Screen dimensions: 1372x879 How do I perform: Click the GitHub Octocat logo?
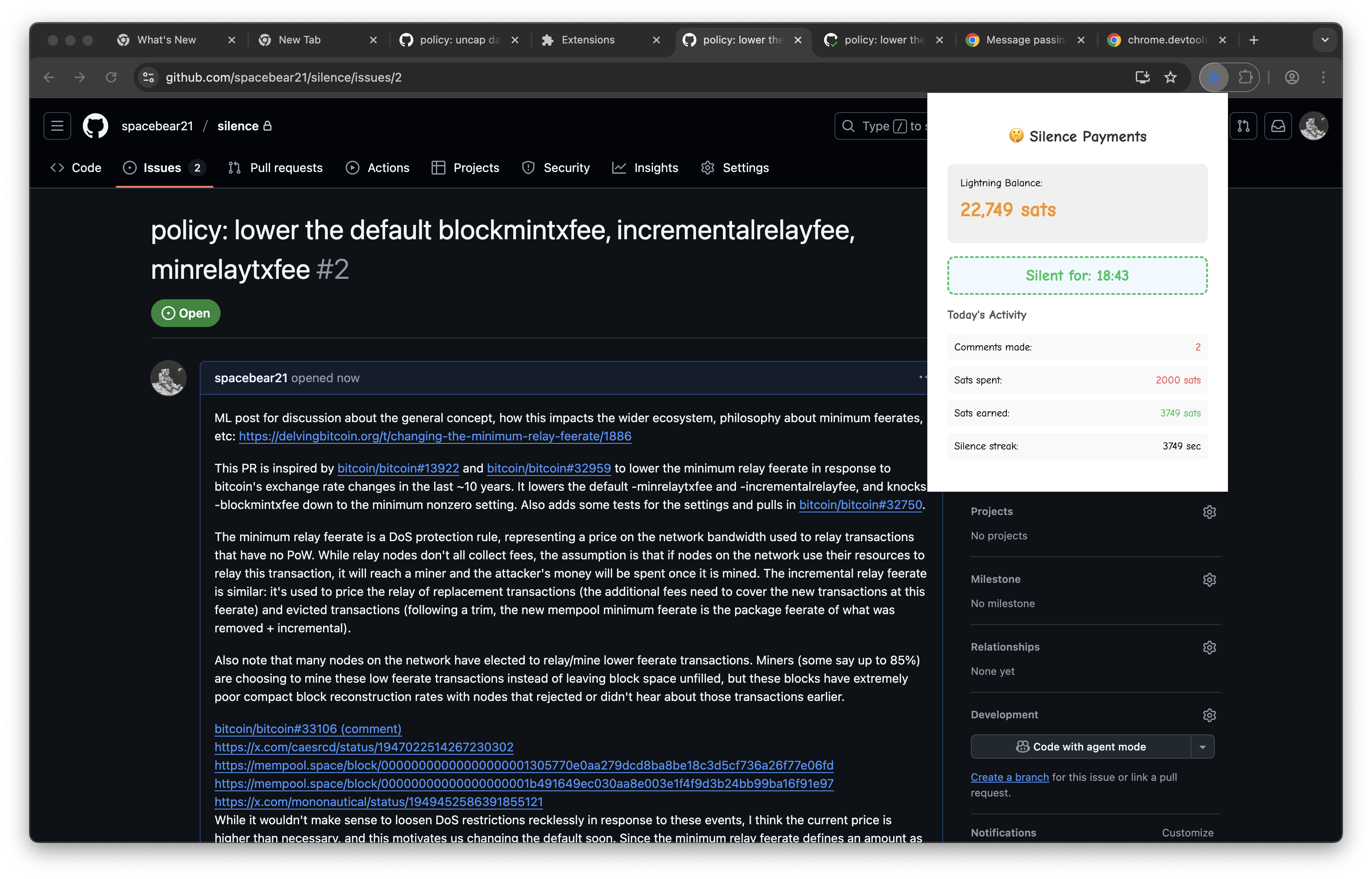pos(95,126)
